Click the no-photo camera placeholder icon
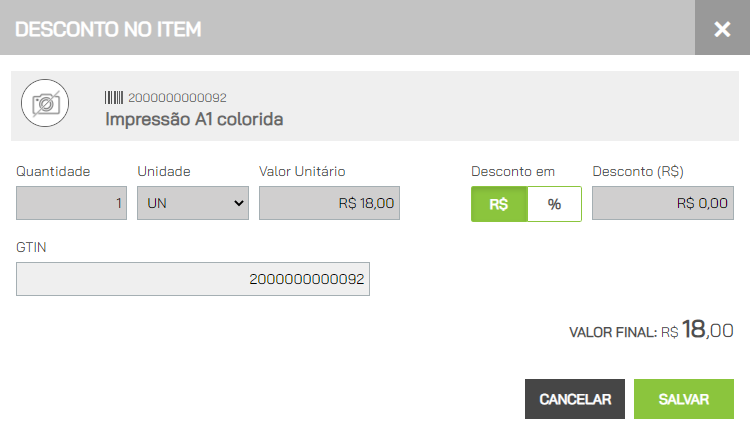 tap(45, 103)
